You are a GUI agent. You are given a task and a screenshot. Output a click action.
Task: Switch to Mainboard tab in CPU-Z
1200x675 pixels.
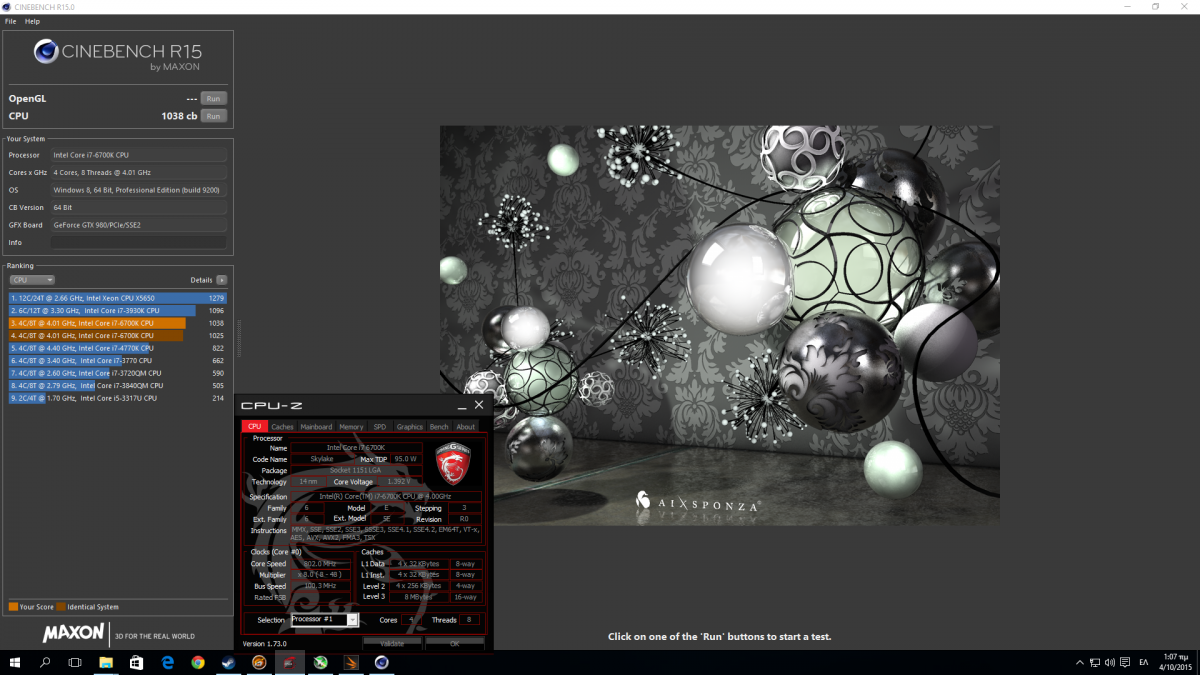tap(316, 427)
